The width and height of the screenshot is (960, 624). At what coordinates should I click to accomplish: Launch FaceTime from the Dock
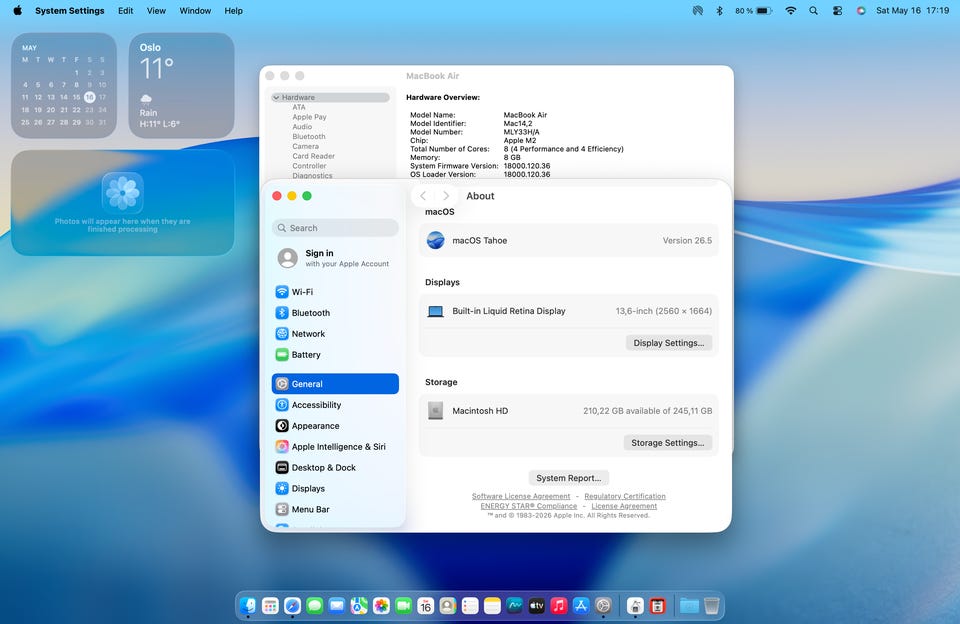[403, 606]
